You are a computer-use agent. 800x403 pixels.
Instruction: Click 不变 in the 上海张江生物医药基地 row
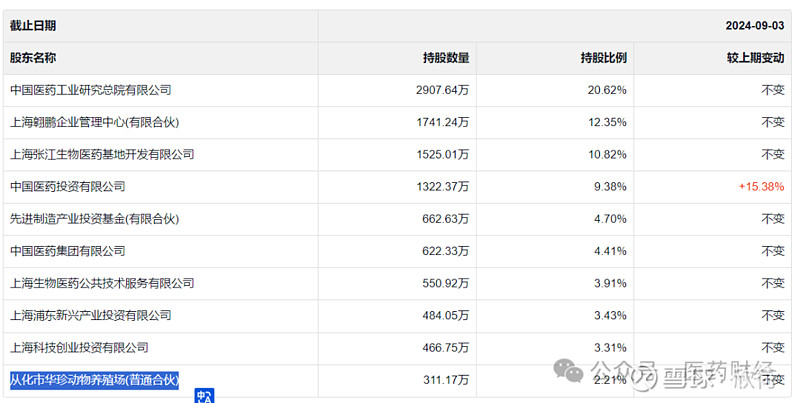coord(773,155)
